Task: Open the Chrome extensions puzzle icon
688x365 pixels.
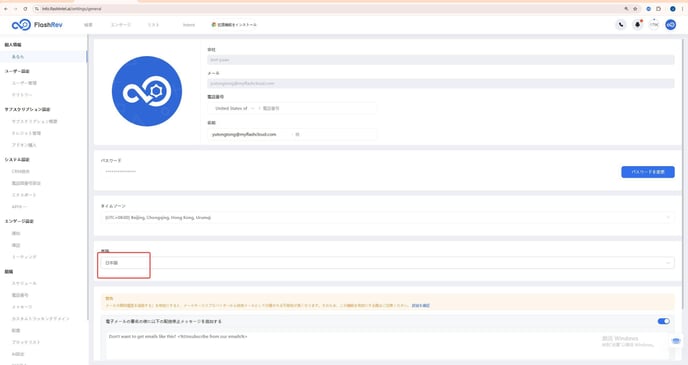Action: tap(659, 9)
